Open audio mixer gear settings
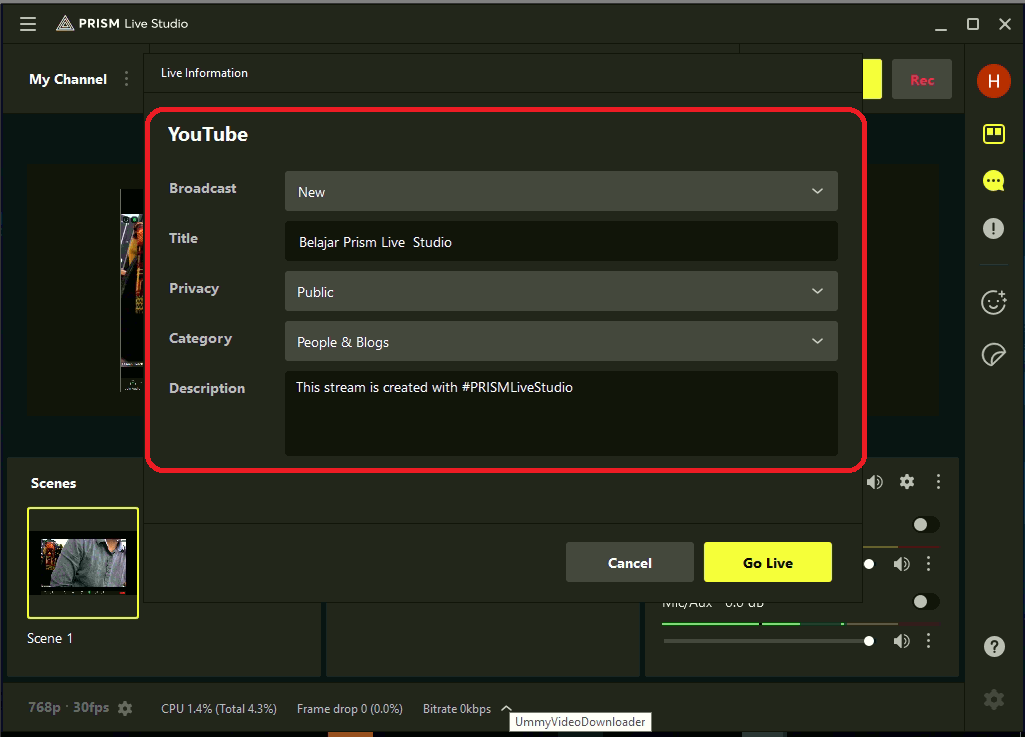1025x737 pixels. (x=907, y=482)
